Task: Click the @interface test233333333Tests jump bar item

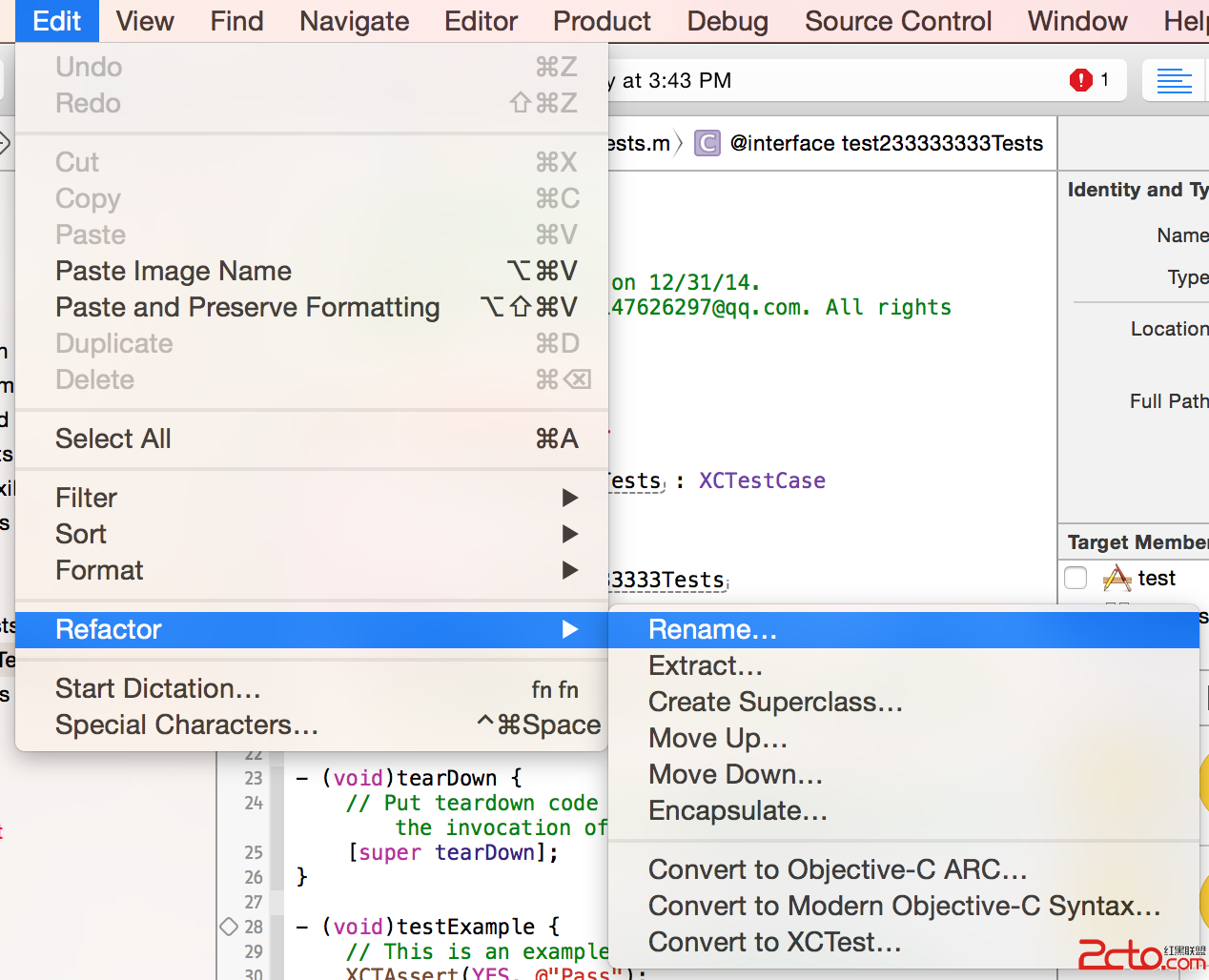Action: [886, 144]
